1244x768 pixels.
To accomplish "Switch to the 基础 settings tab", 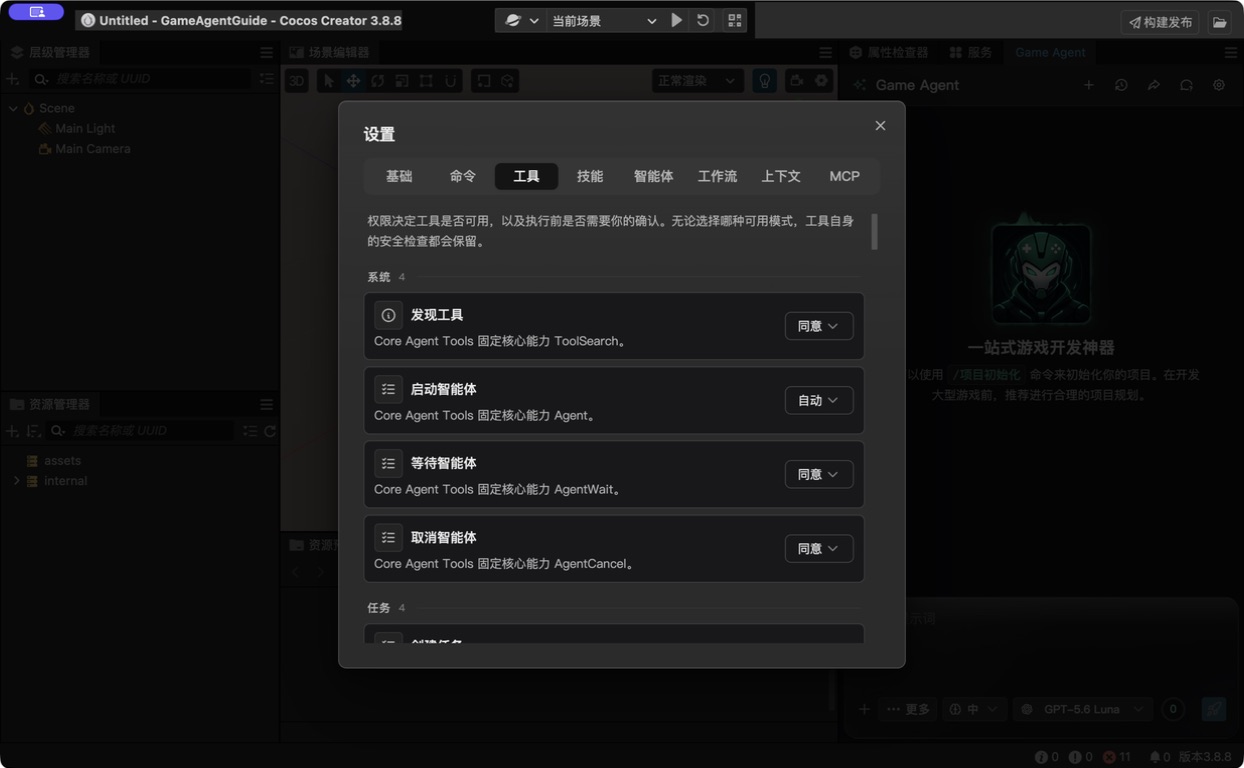I will (x=399, y=176).
